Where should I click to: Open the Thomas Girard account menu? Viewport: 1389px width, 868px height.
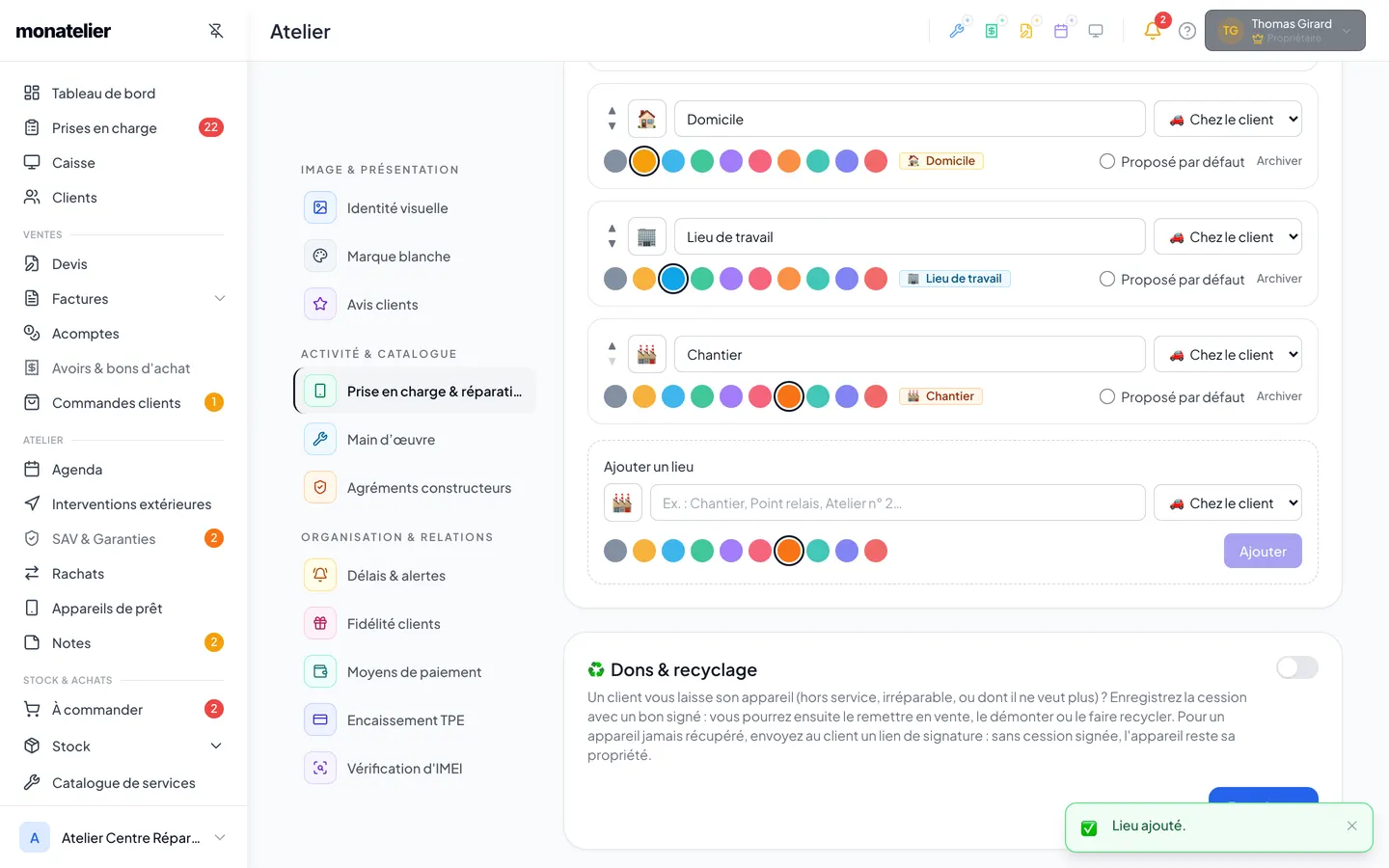[x=1285, y=31]
